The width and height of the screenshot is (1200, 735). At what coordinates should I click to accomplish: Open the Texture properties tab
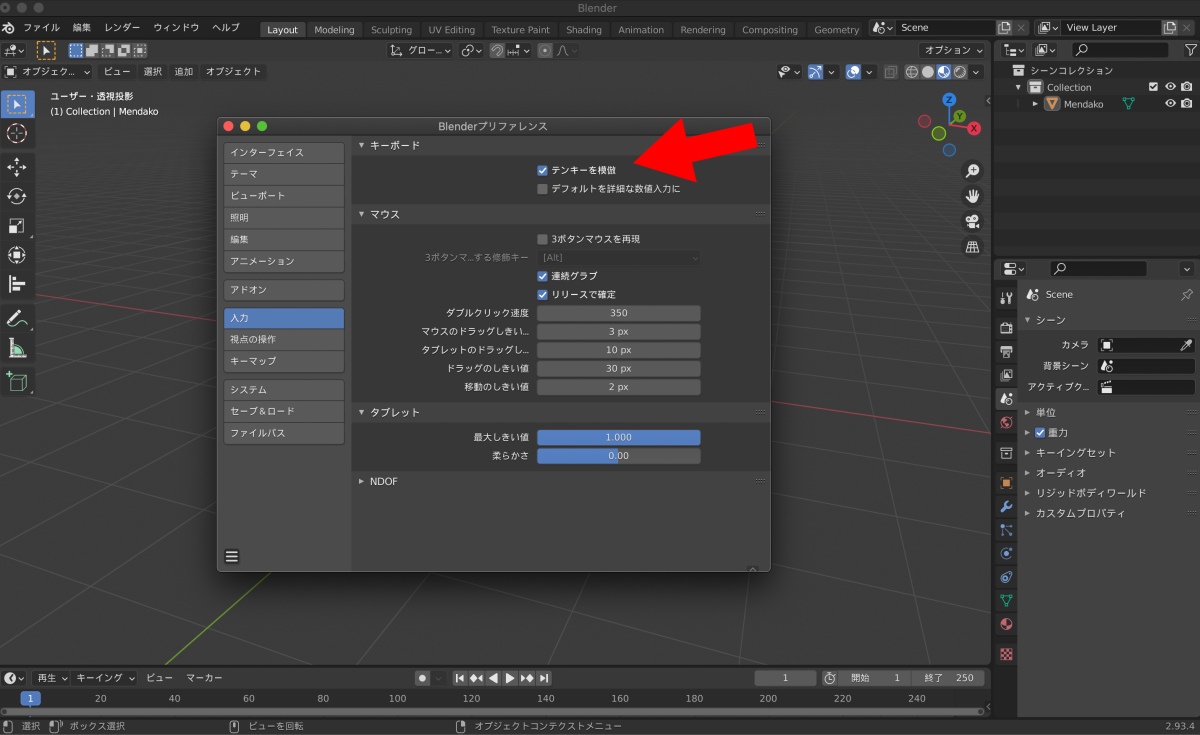tap(1006, 654)
